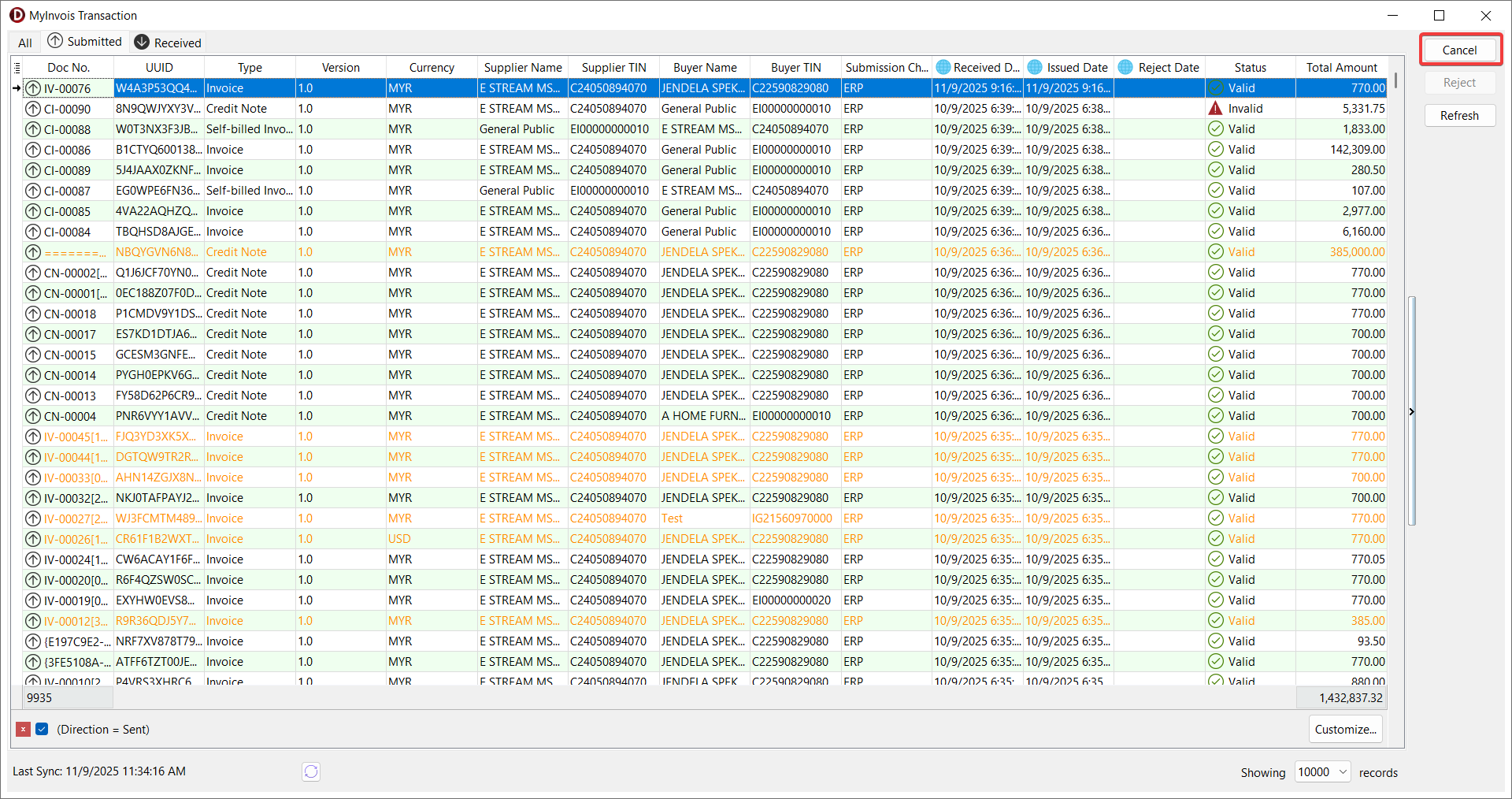The image size is (1512, 799).
Task: Remove the filter with the red X icon
Action: click(x=24, y=730)
